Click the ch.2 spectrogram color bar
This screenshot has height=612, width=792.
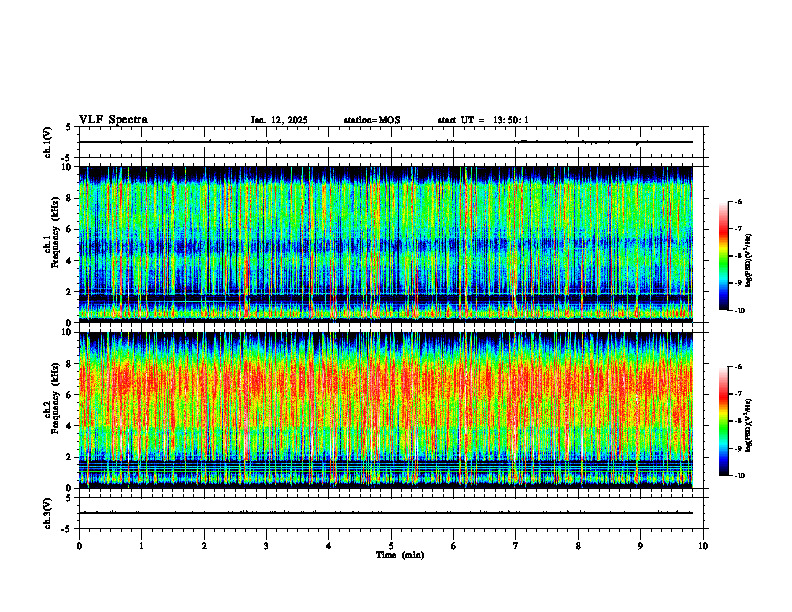coord(724,421)
